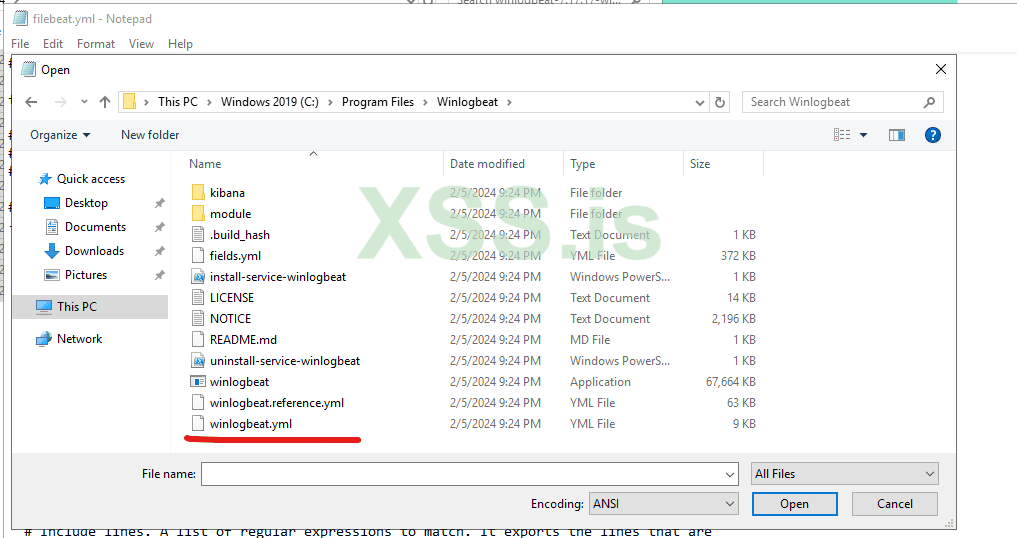Click the Back arrow in Open dialog
Screen dimensions: 1017x538
click(31, 102)
